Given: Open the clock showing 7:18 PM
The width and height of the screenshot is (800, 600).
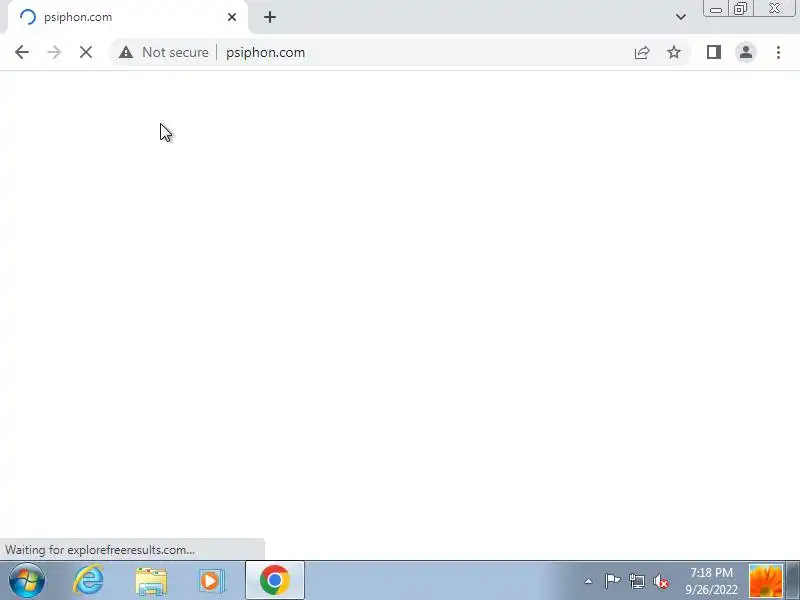Looking at the screenshot, I should click(x=711, y=581).
